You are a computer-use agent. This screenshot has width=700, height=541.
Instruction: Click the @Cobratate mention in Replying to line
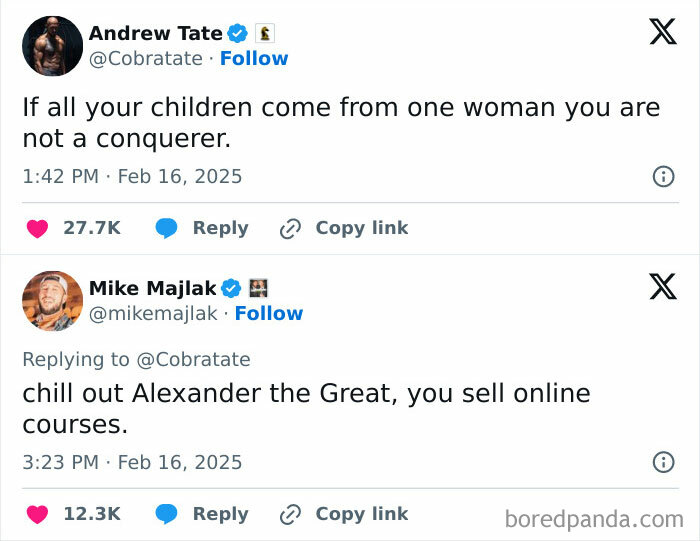pyautogui.click(x=193, y=360)
